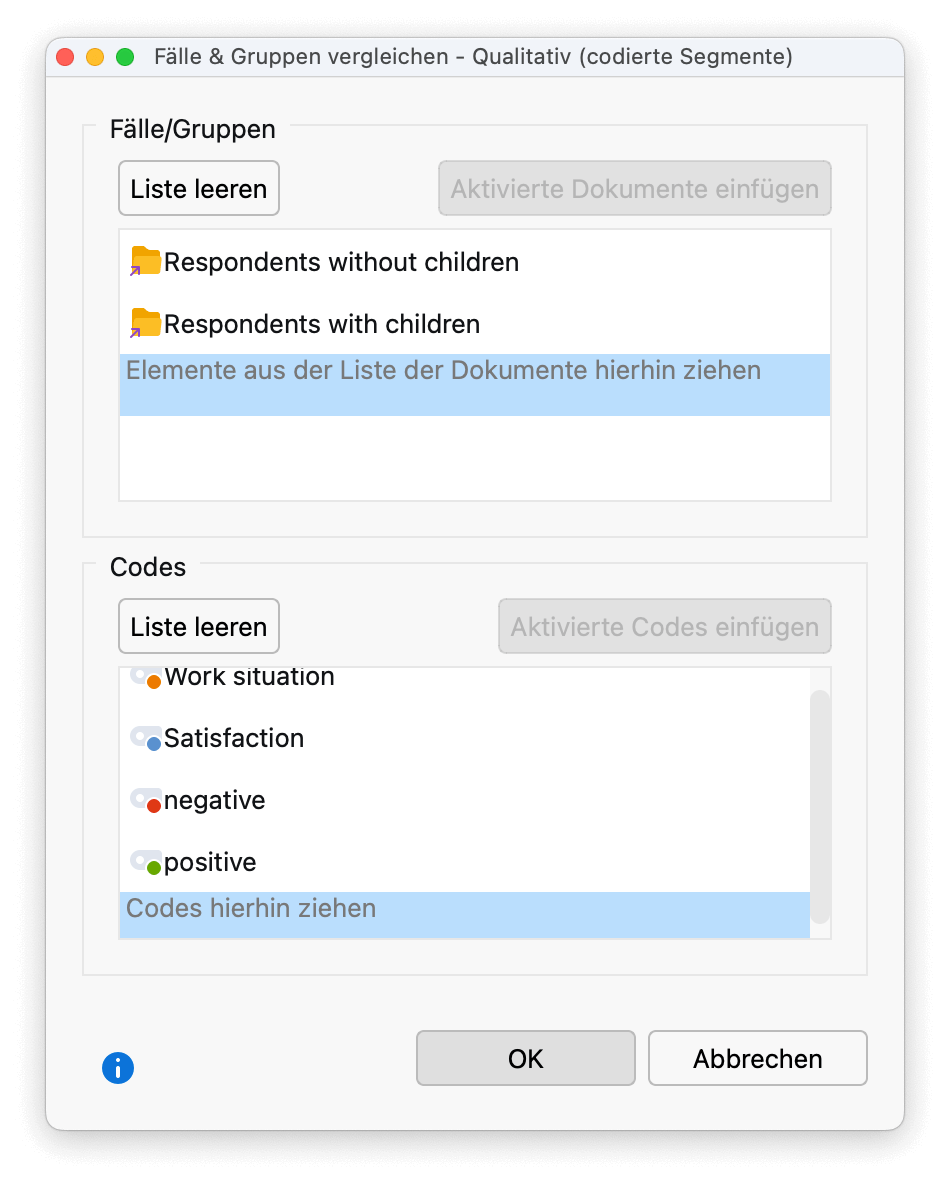
Task: Click folder icon for Respondents without children
Action: [146, 262]
